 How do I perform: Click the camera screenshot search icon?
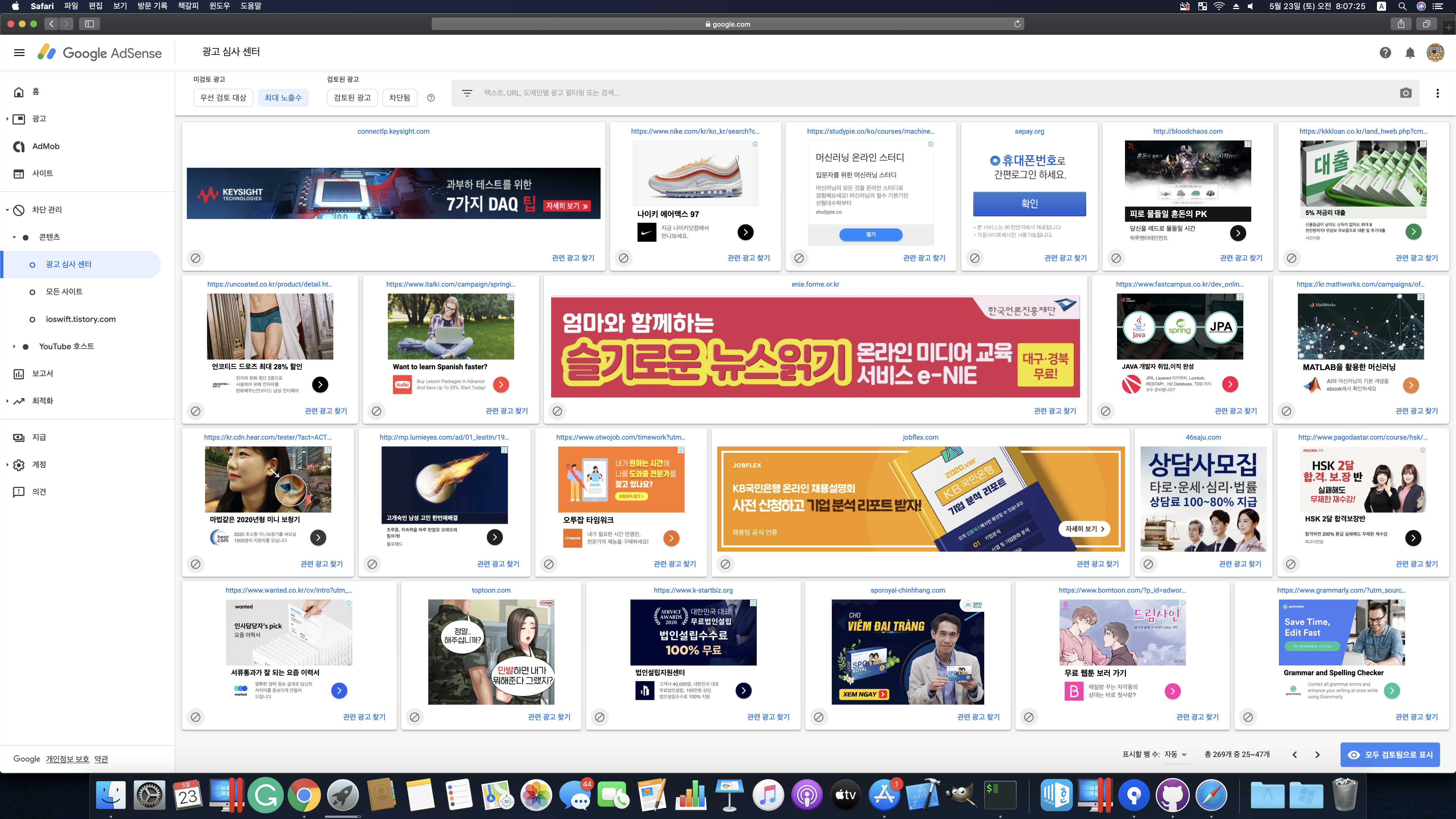1406,93
